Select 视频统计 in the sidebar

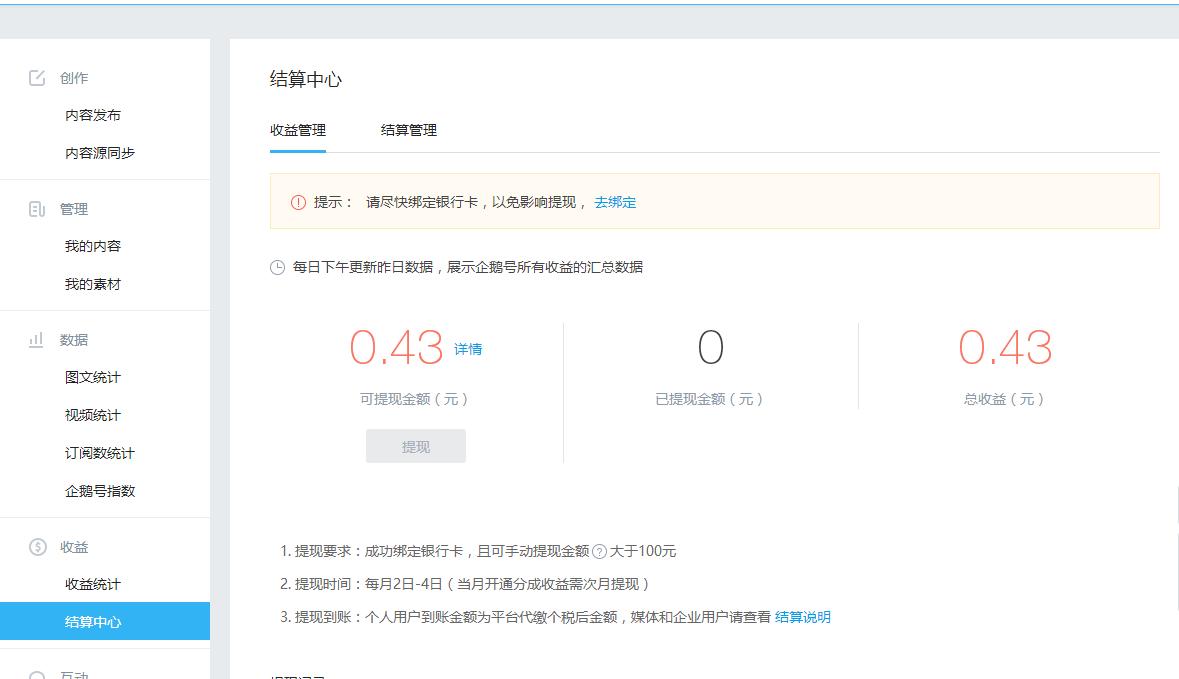point(93,415)
